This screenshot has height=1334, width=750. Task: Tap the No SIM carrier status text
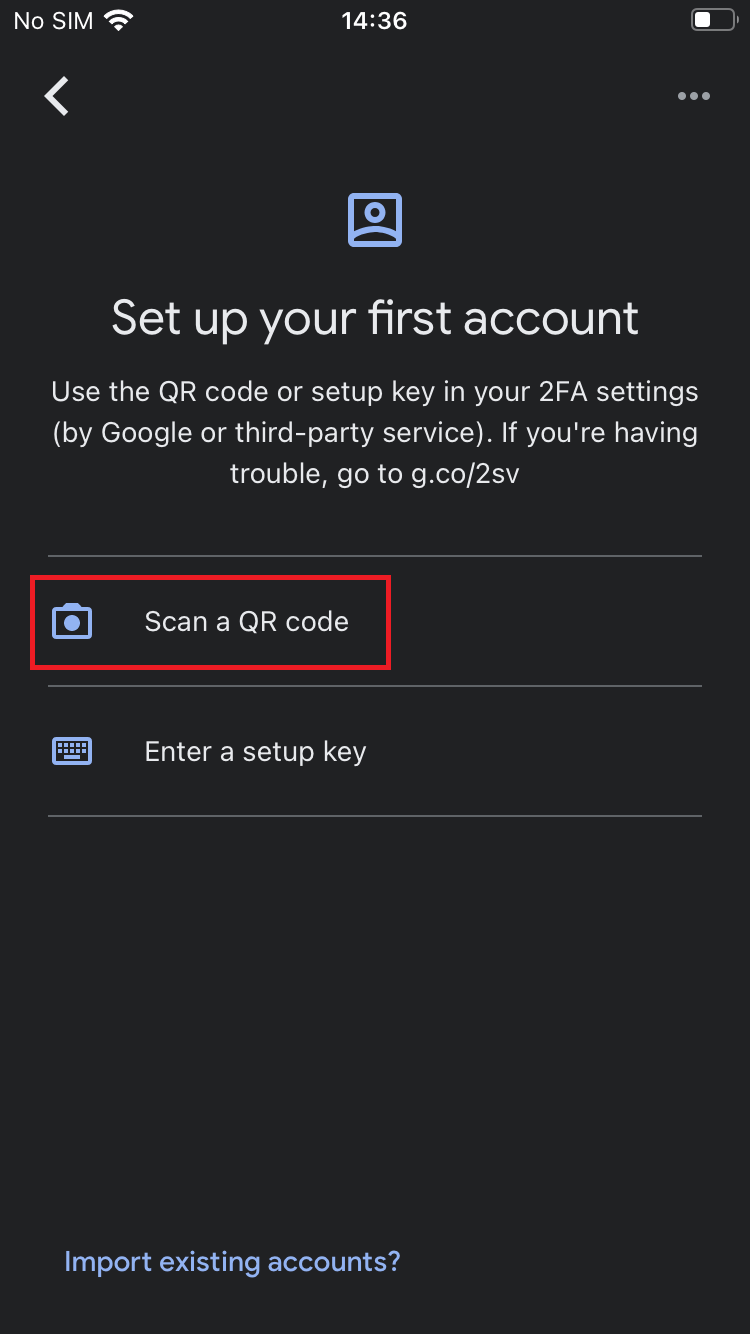tap(54, 20)
